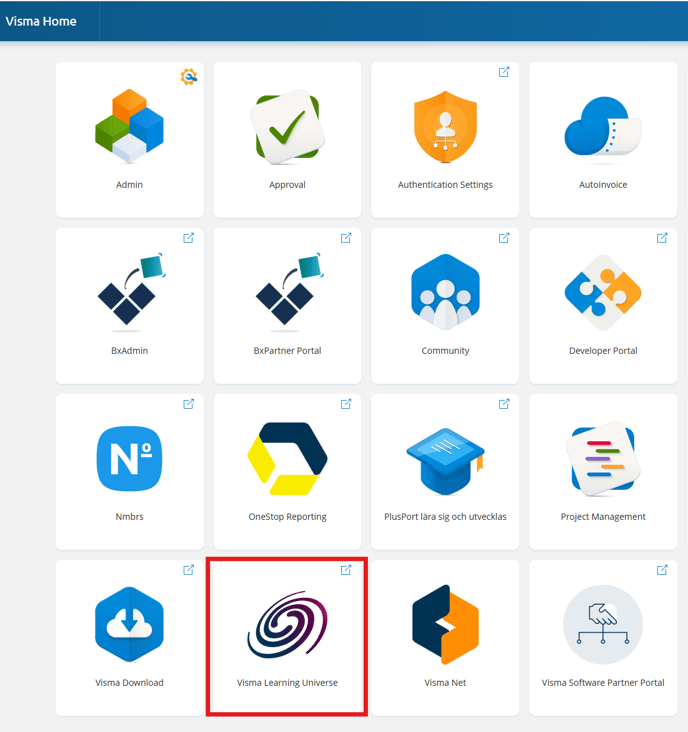The height and width of the screenshot is (732, 688).
Task: Open the Admin app cubes icon
Action: tap(129, 126)
